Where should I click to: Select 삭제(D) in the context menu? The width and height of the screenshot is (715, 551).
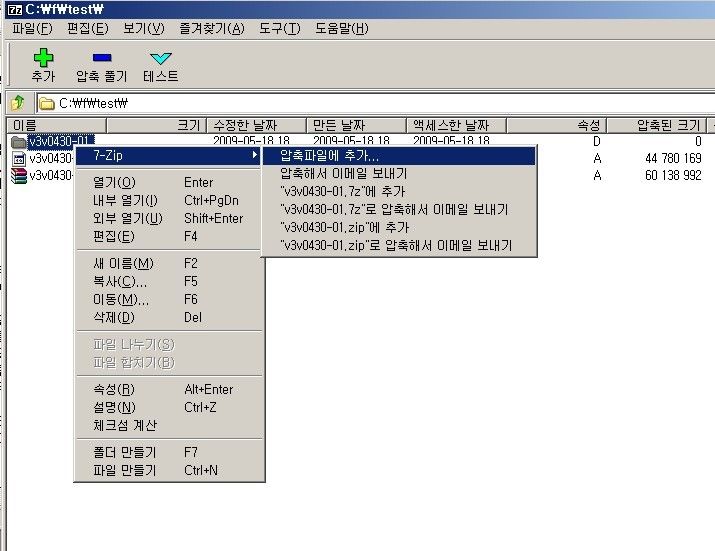[x=169, y=317]
